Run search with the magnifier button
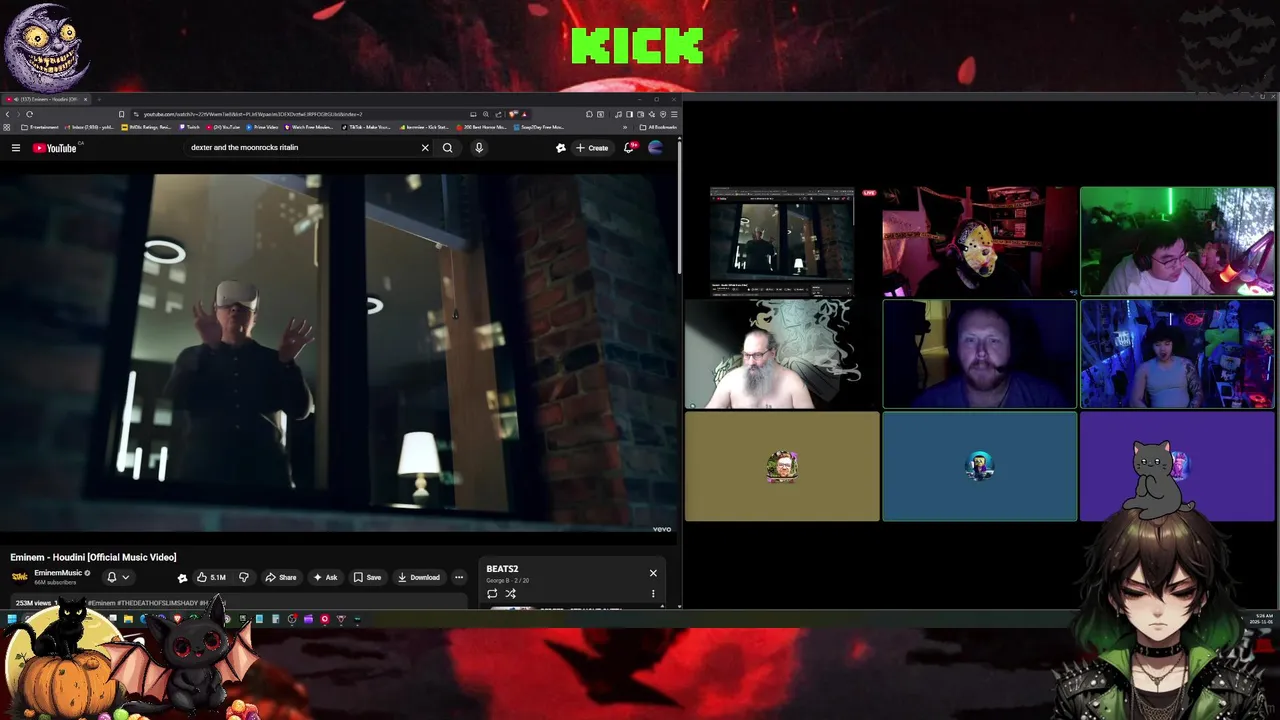Viewport: 1280px width, 720px height. [x=448, y=148]
